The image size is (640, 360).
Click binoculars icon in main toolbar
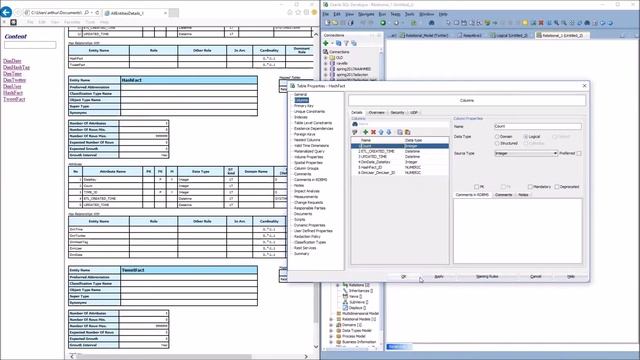(431, 23)
